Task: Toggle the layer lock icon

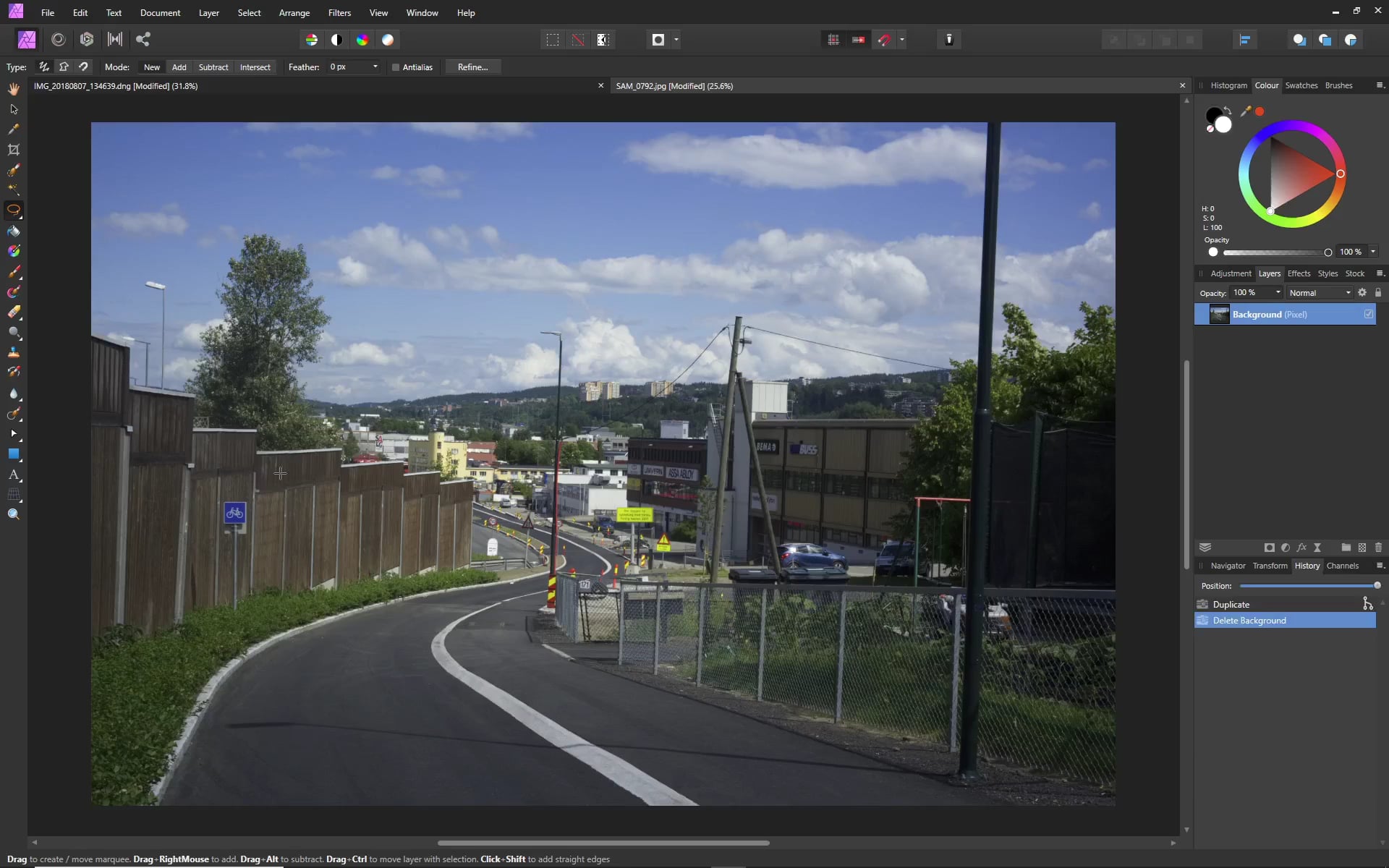Action: point(1378,293)
